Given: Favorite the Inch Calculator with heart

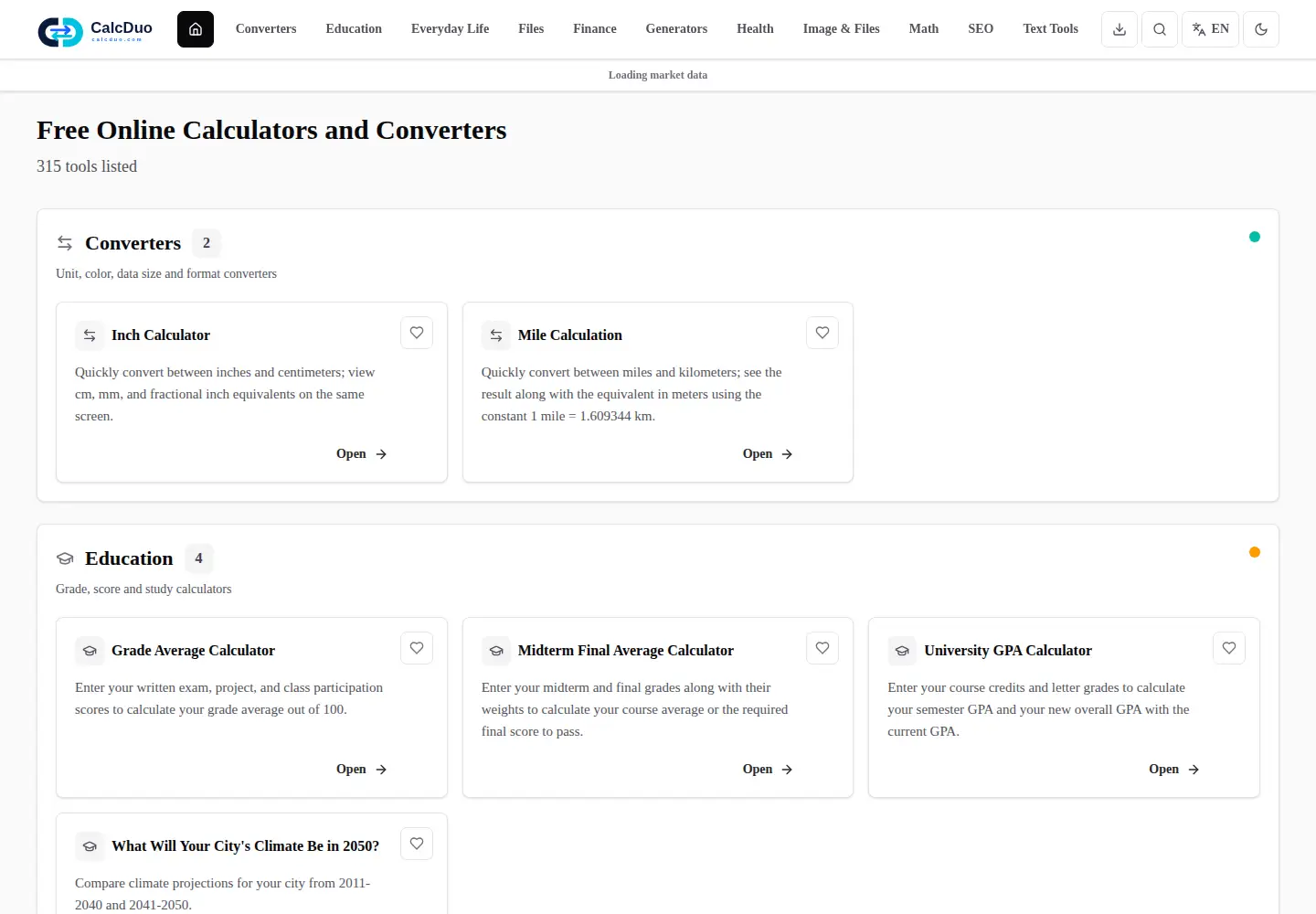Looking at the screenshot, I should [417, 333].
